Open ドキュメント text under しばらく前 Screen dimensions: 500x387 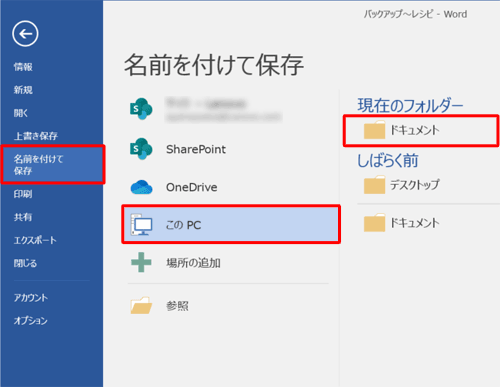coord(415,223)
